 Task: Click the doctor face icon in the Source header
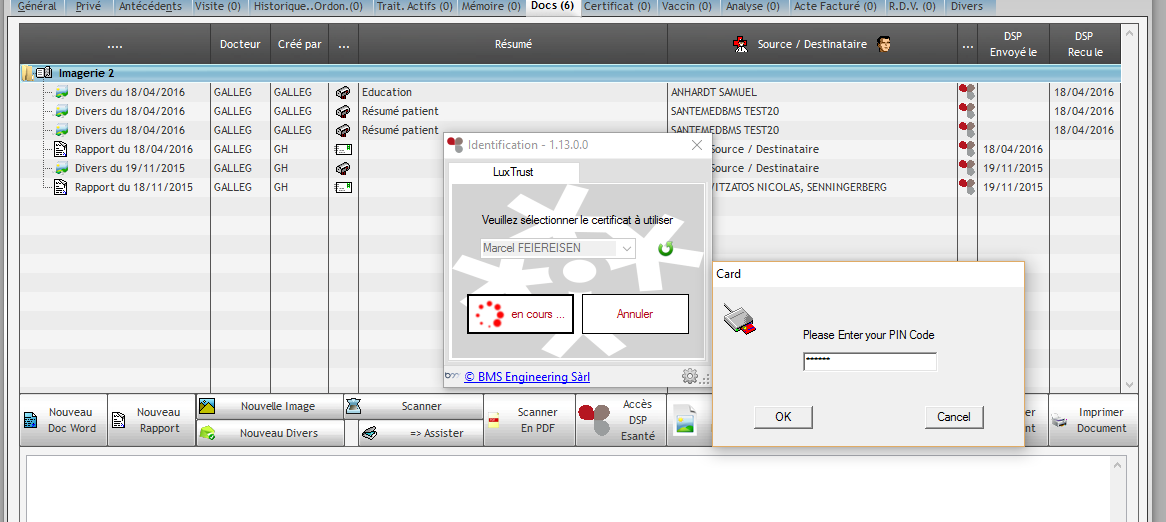pos(884,44)
